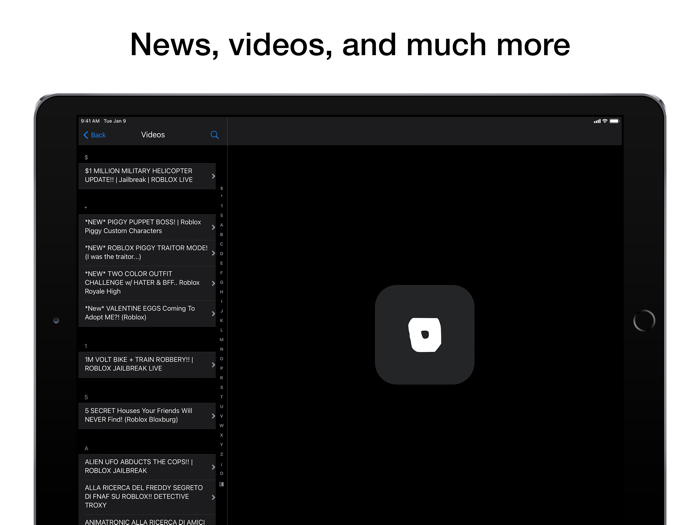This screenshot has height=525, width=700.
Task: Go back using the Back button
Action: pyautogui.click(x=95, y=135)
